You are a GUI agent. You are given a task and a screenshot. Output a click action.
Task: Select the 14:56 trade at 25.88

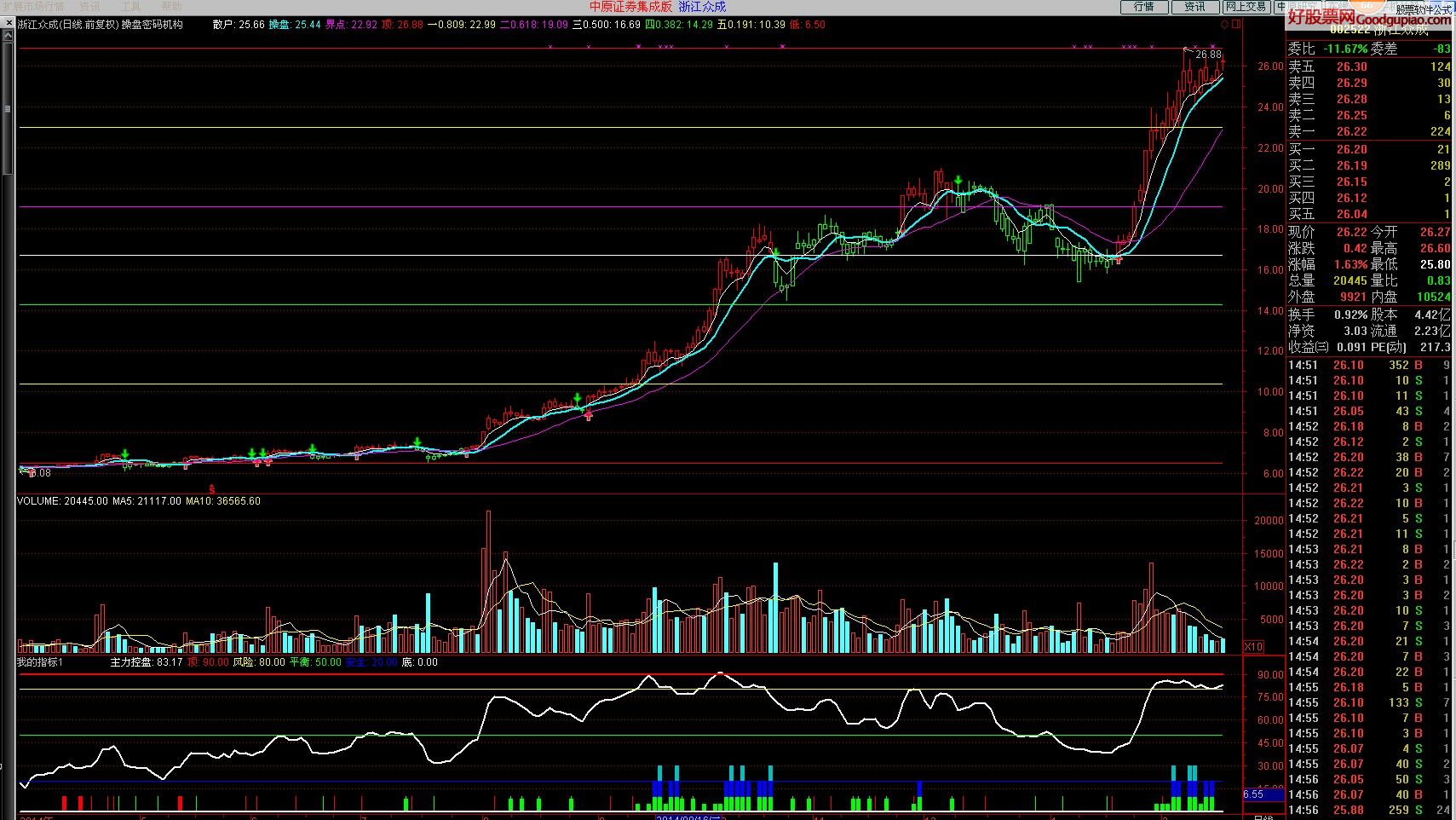click(1369, 810)
